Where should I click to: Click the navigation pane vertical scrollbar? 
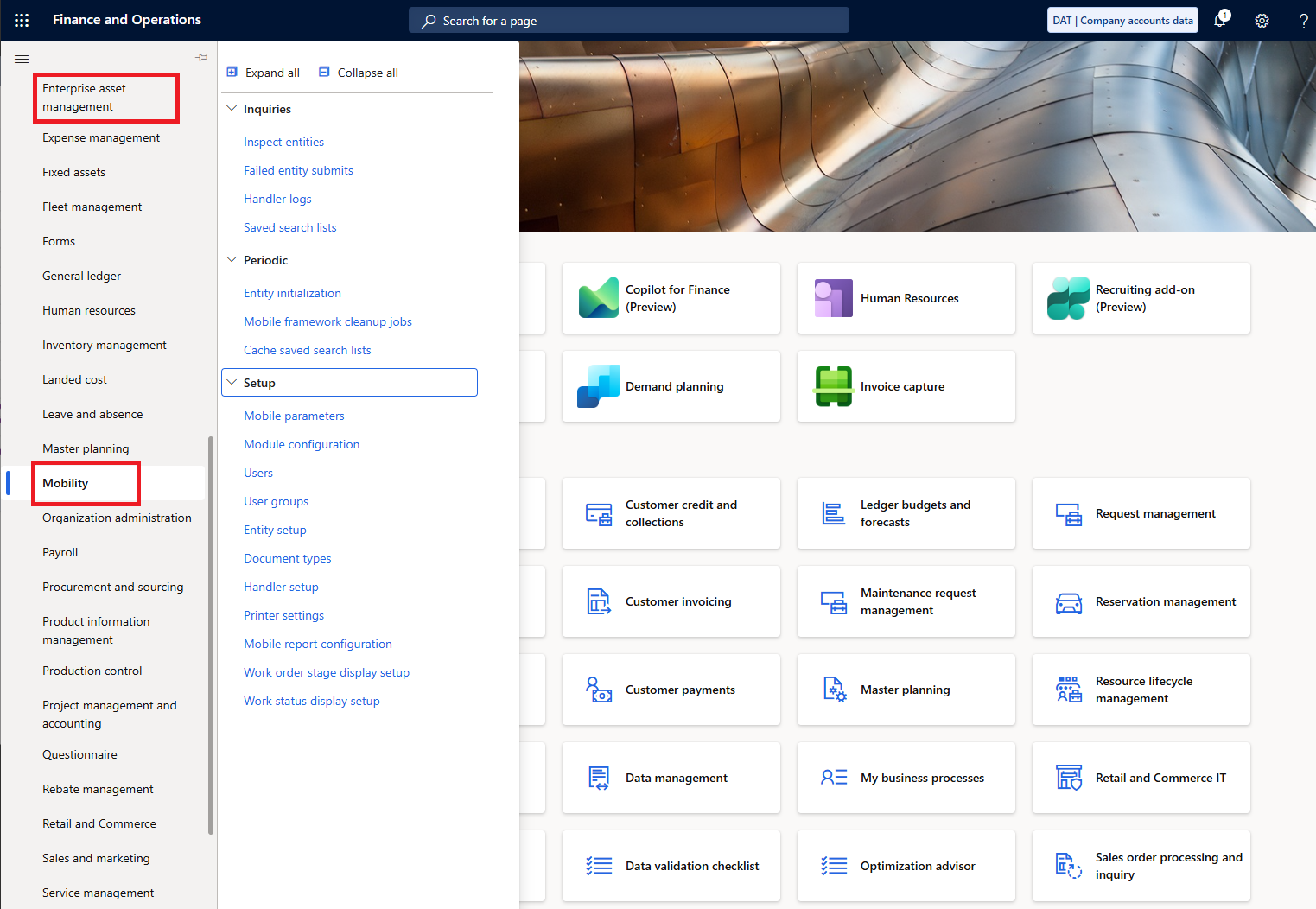pyautogui.click(x=211, y=635)
